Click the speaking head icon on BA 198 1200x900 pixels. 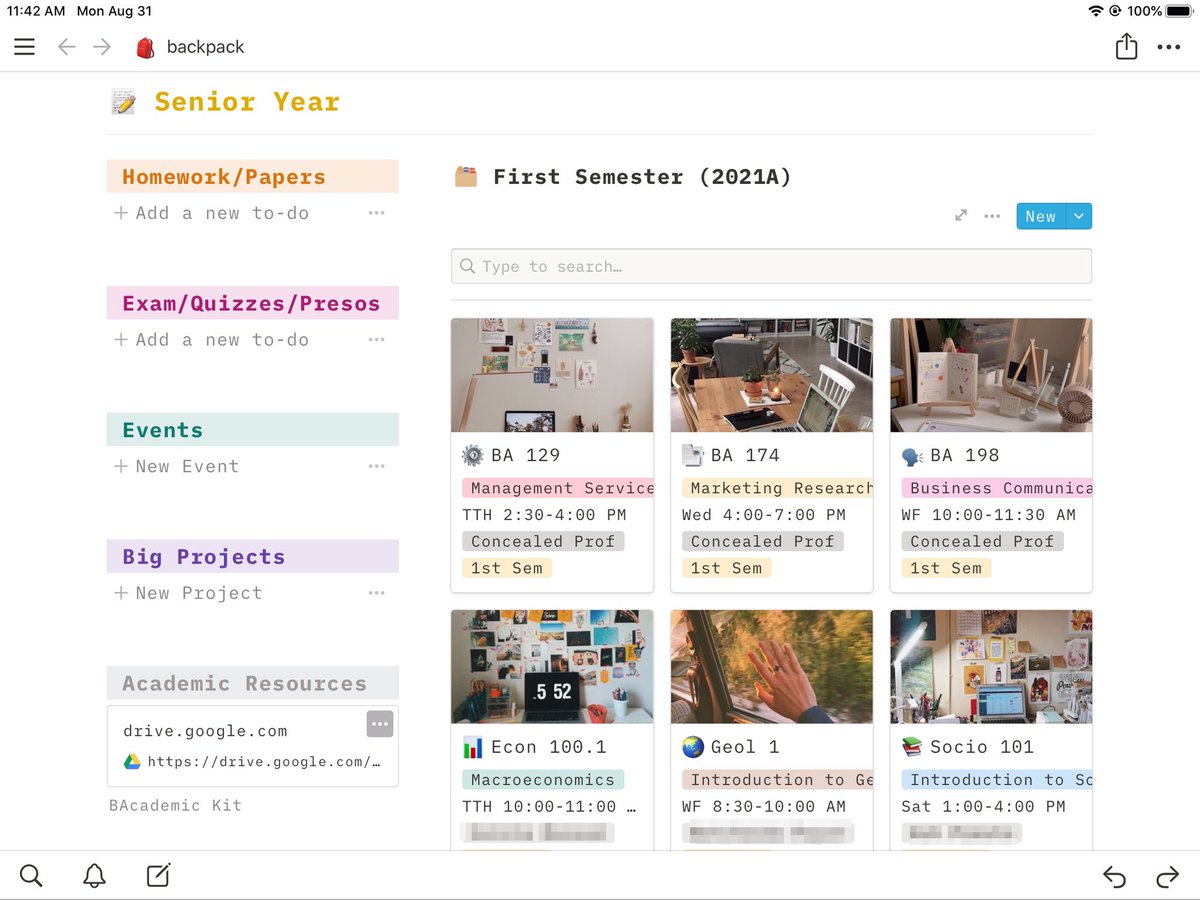point(912,456)
